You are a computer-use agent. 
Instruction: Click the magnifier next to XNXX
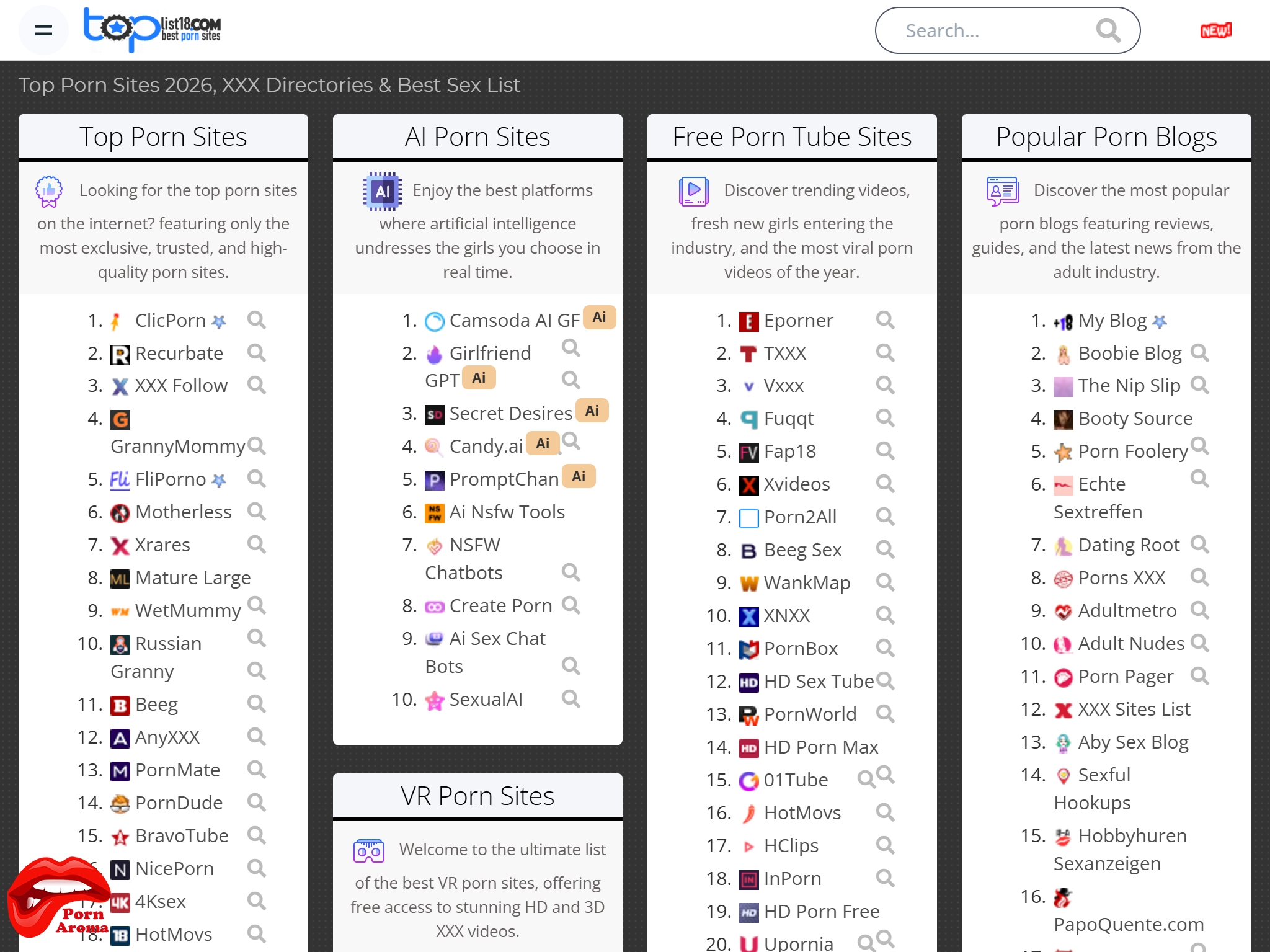click(885, 615)
